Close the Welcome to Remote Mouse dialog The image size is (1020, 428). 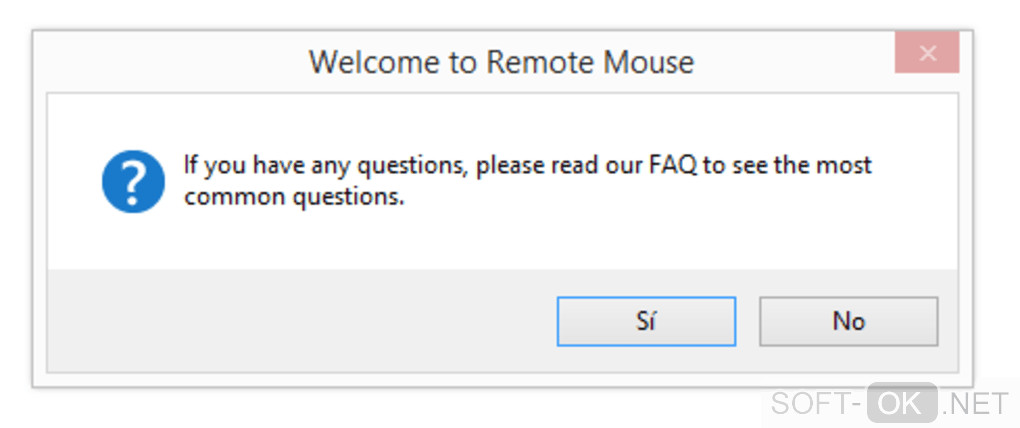tap(927, 54)
